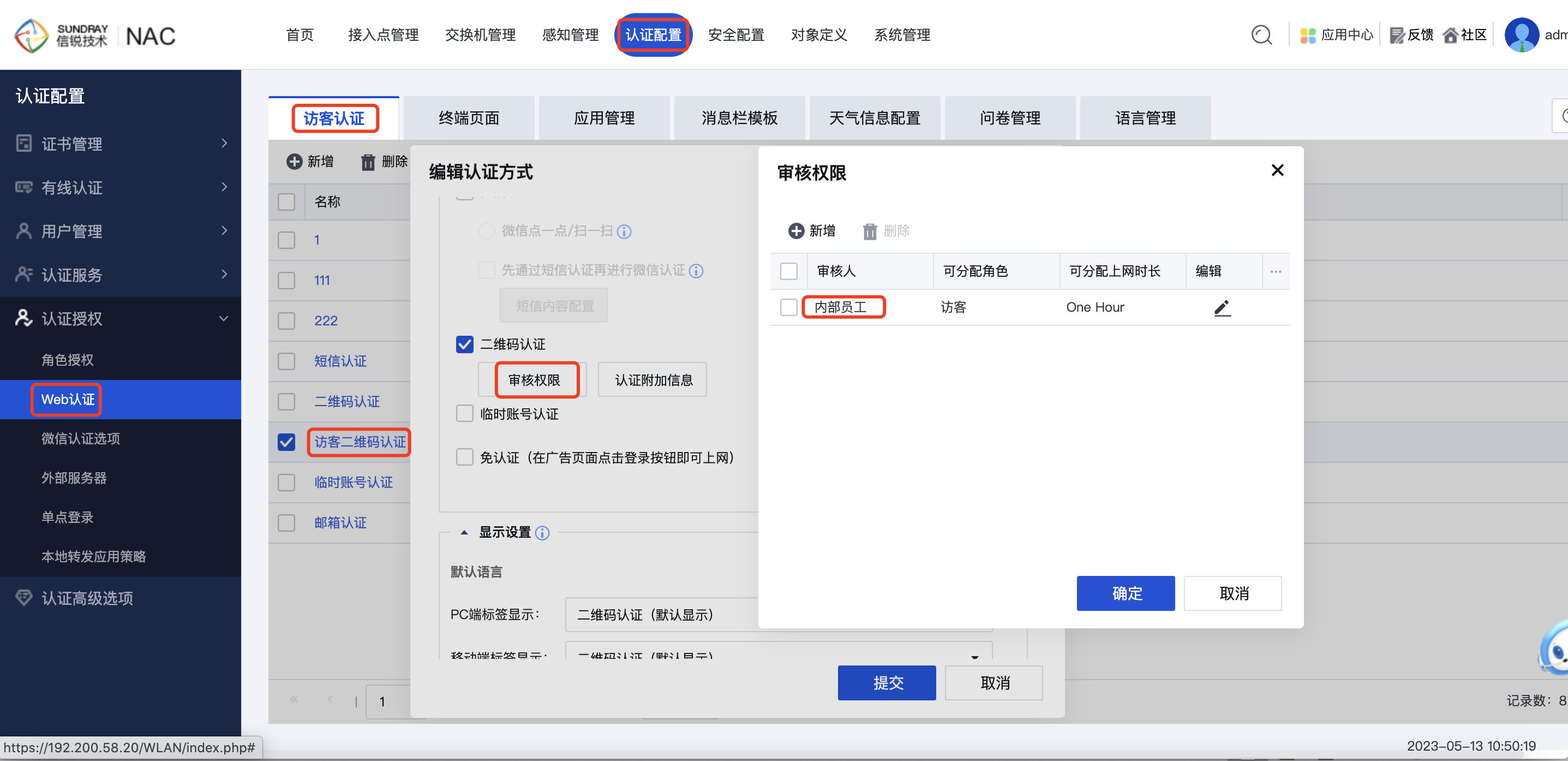Screen dimensions: 1568x761
Task: Click the admin user avatar
Action: [1522, 35]
